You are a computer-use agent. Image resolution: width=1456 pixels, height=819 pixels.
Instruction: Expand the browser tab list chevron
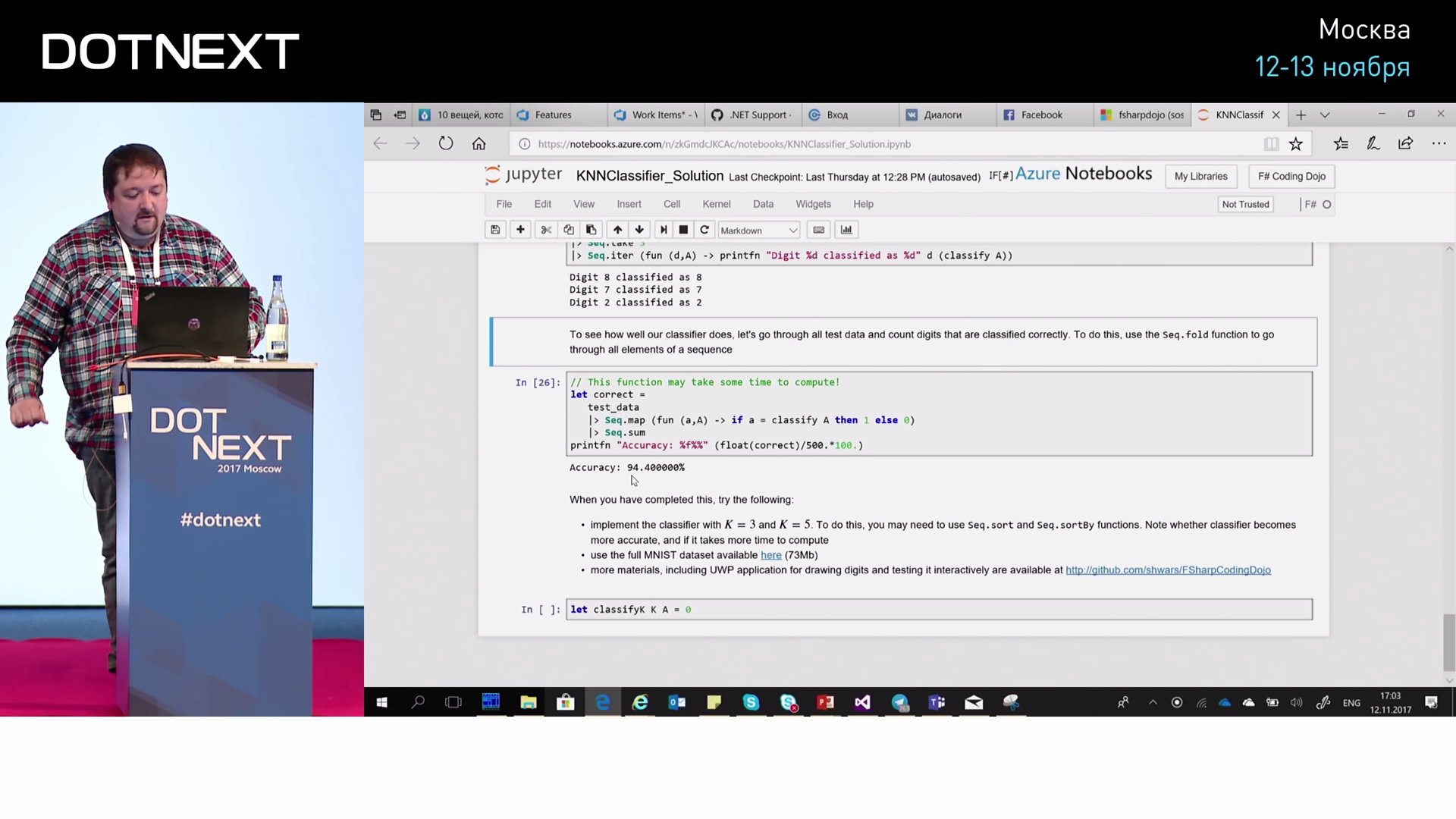[1325, 115]
